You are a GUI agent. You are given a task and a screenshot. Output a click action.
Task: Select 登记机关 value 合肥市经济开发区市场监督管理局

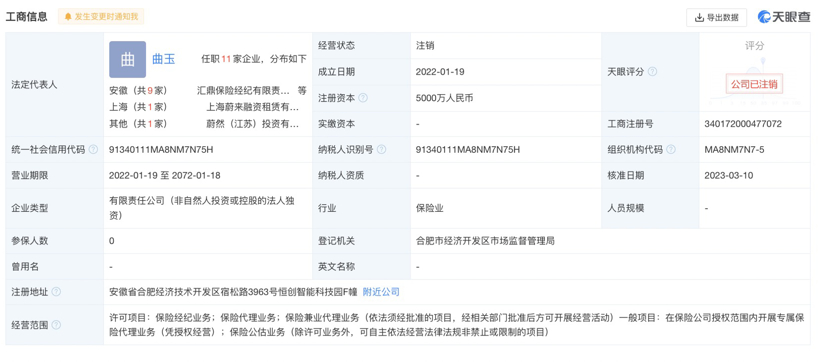pos(485,241)
